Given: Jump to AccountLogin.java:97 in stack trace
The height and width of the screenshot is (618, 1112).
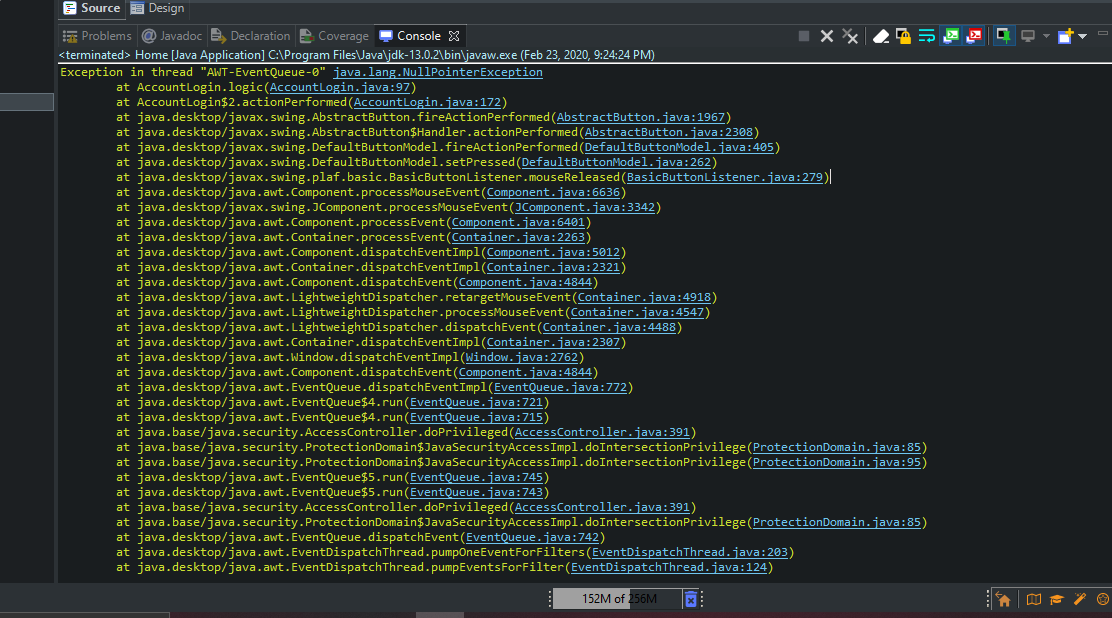Looking at the screenshot, I should pyautogui.click(x=340, y=87).
